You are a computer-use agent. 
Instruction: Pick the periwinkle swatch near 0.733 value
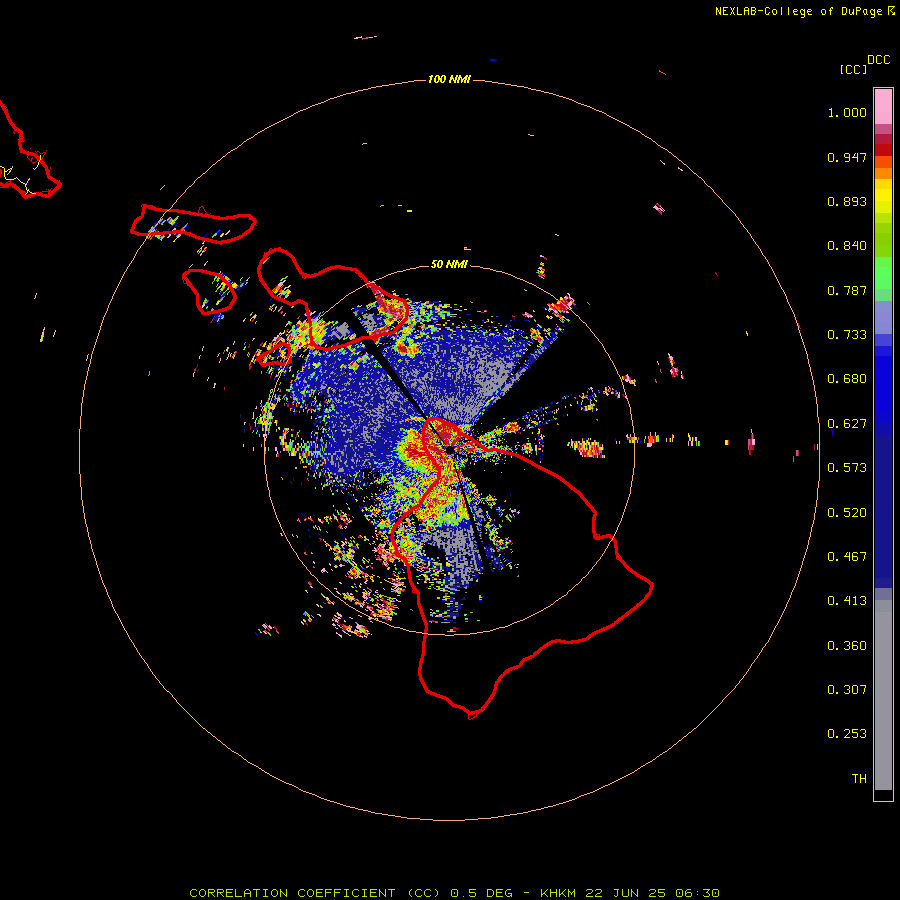click(x=883, y=318)
